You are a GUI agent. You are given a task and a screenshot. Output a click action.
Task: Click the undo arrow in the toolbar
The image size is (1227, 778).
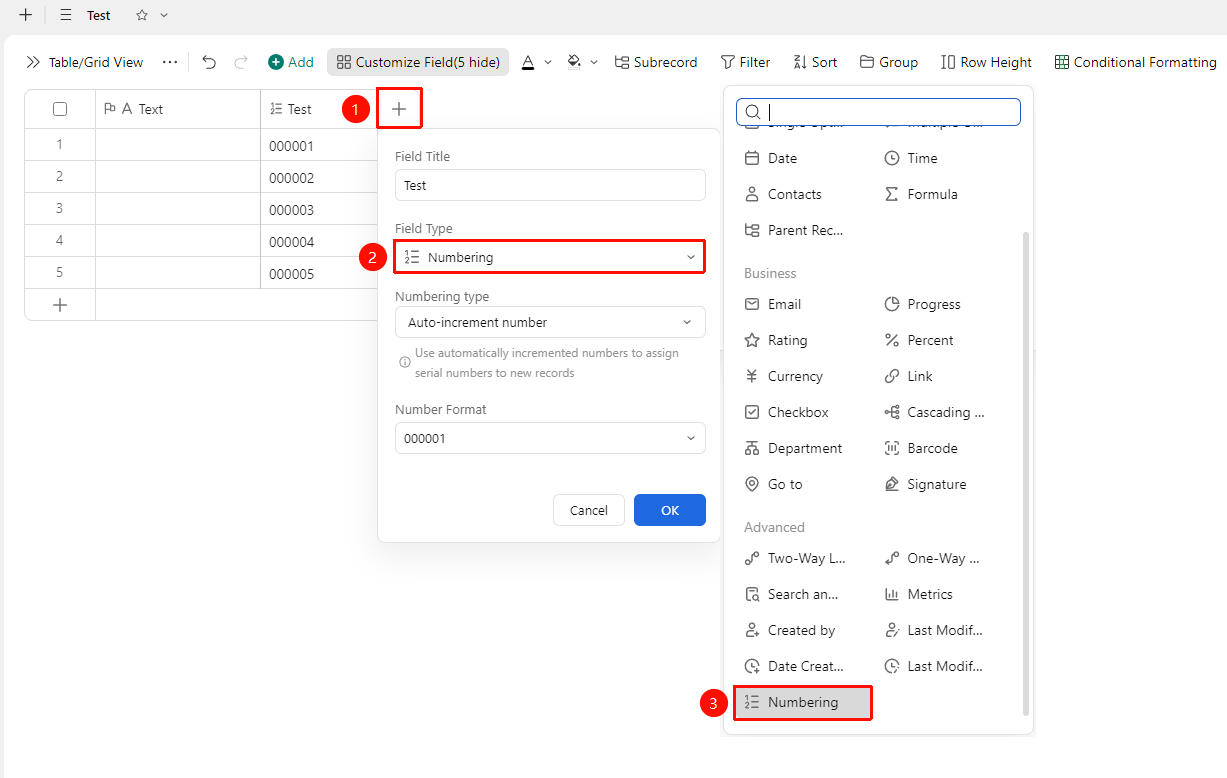(209, 62)
